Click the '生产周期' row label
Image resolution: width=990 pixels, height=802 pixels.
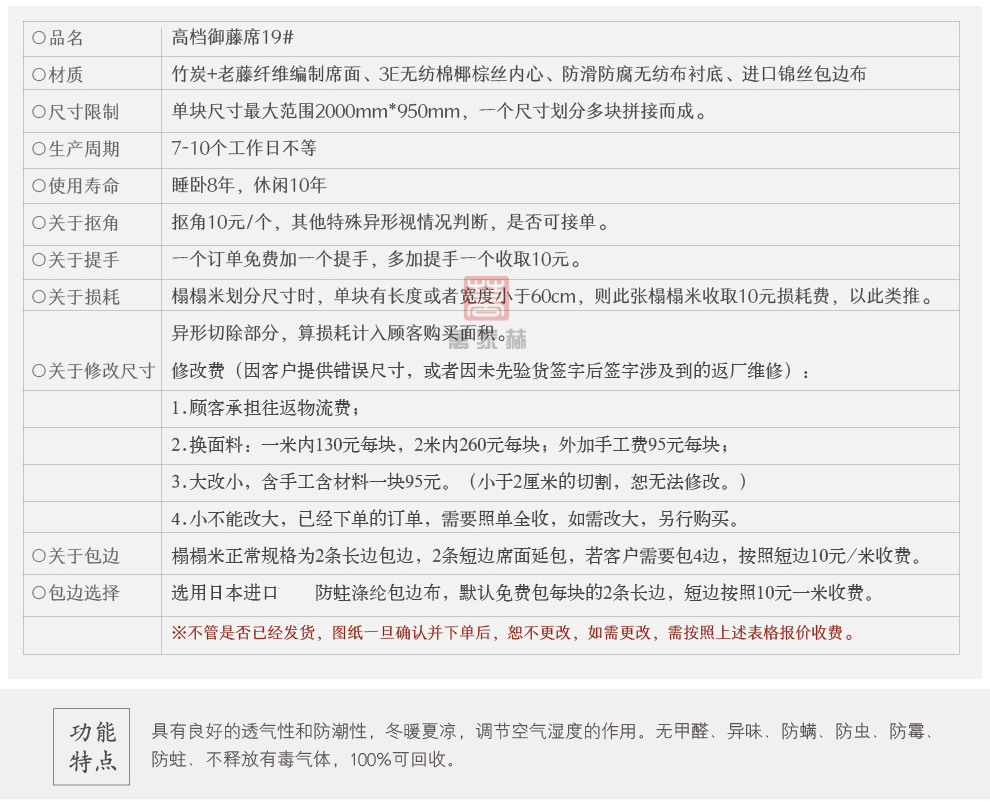[76, 149]
